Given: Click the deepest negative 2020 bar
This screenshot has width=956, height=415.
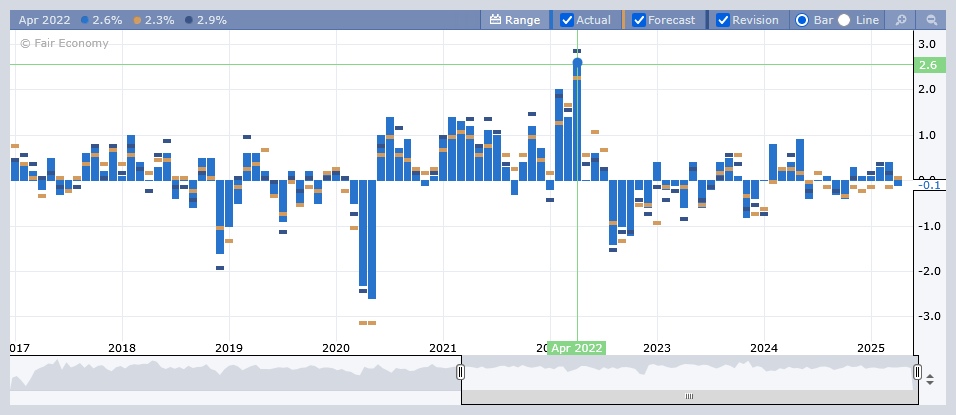Looking at the screenshot, I should point(372,240).
